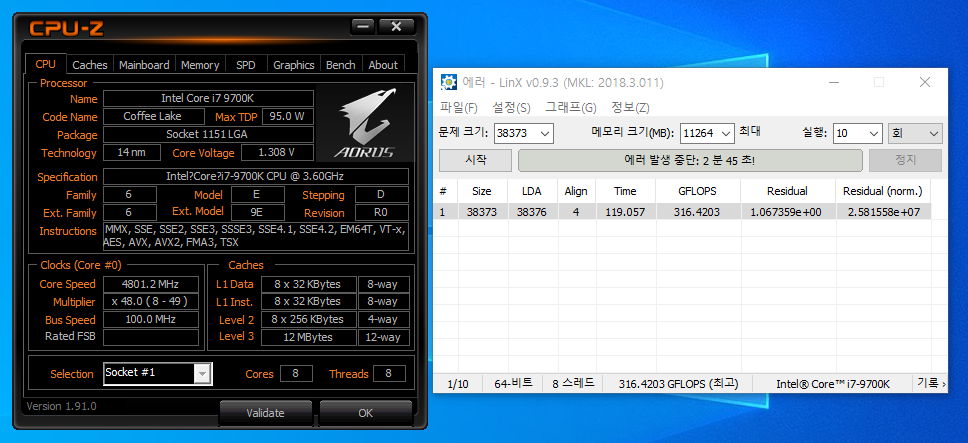Viewport: 968px width, 443px height.
Task: Click the Bus Speed 100.0 MHz field
Action: coord(151,320)
